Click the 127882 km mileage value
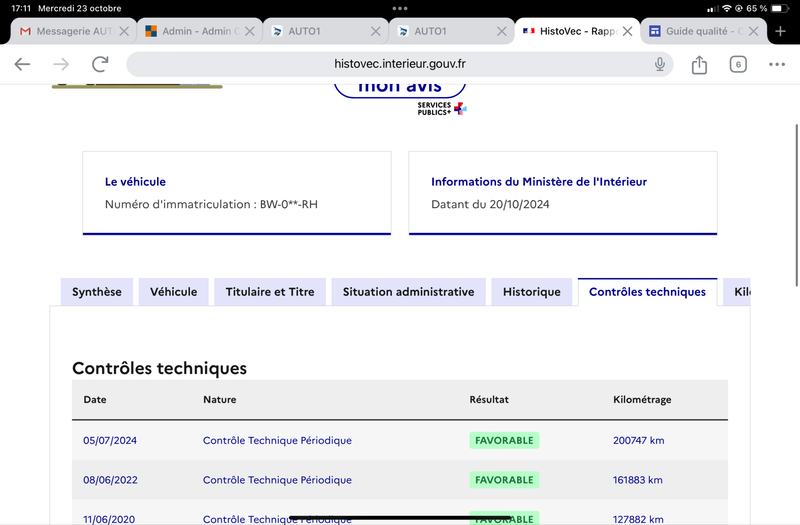800x525 pixels. pos(638,519)
